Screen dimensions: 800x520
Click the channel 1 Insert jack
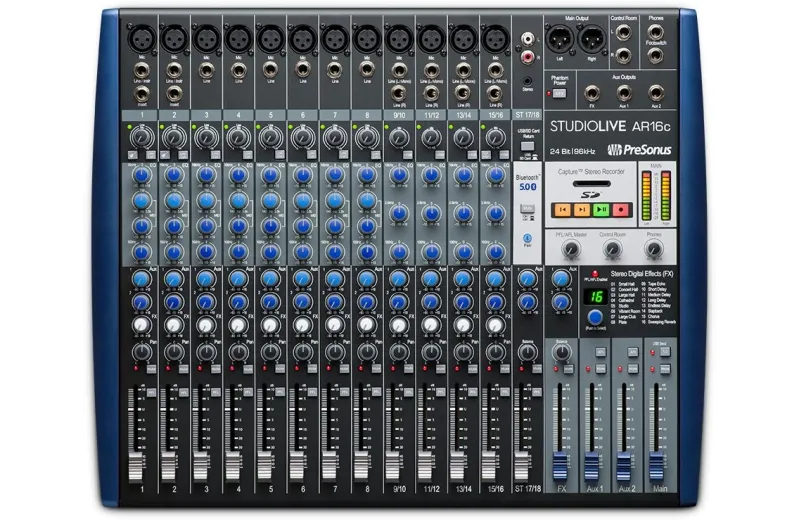(x=141, y=94)
